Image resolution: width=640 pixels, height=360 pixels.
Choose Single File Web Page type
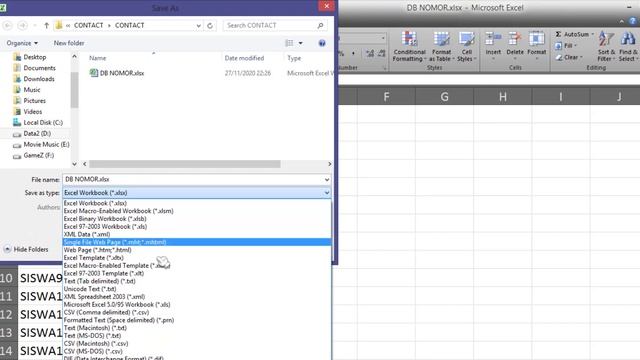pos(197,242)
